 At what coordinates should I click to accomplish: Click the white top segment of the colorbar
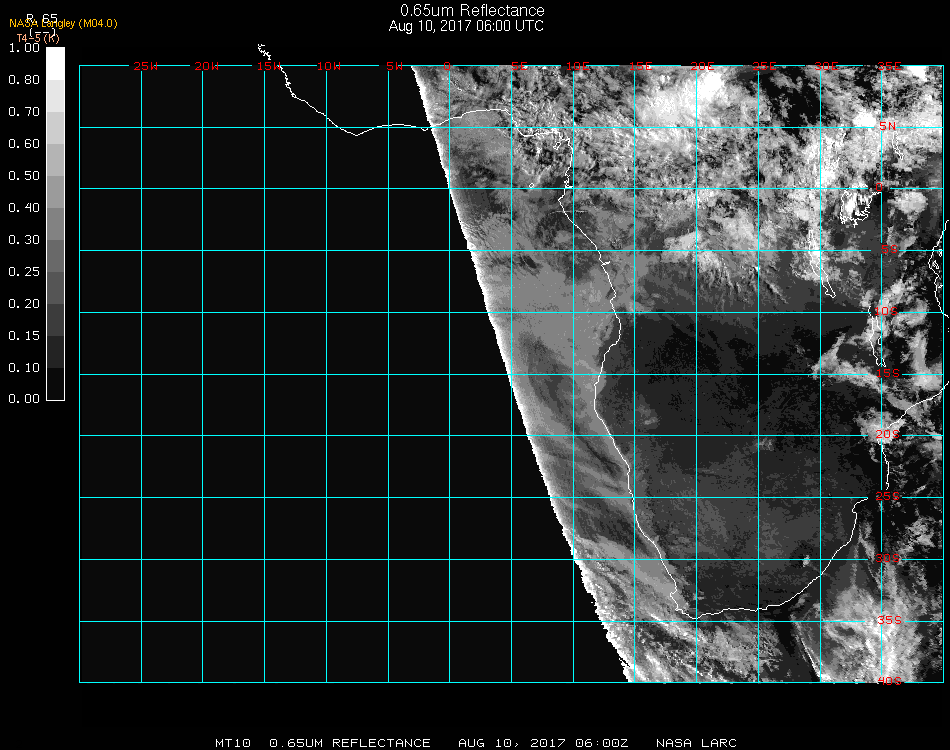click(x=55, y=64)
